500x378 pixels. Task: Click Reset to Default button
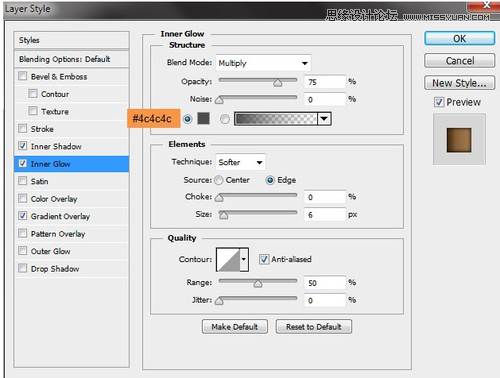[314, 327]
